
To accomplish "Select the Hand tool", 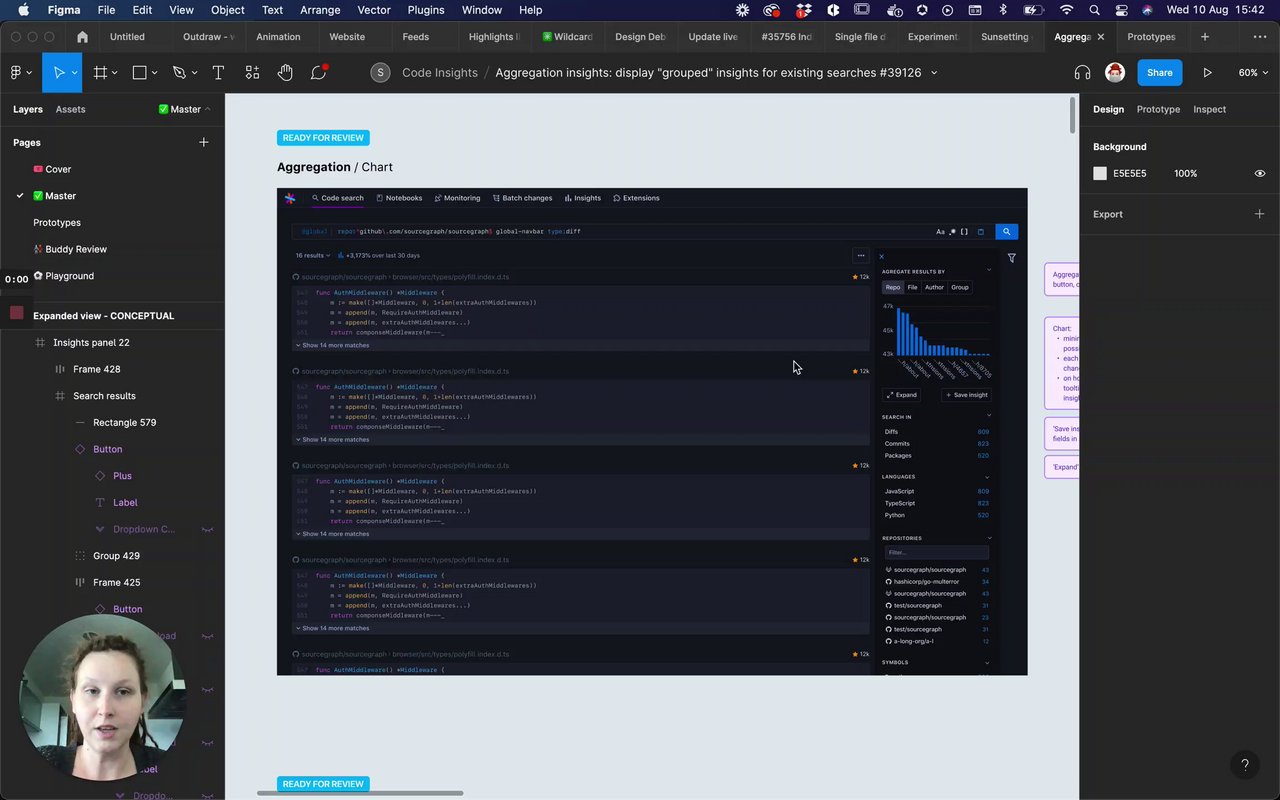I will coord(286,73).
